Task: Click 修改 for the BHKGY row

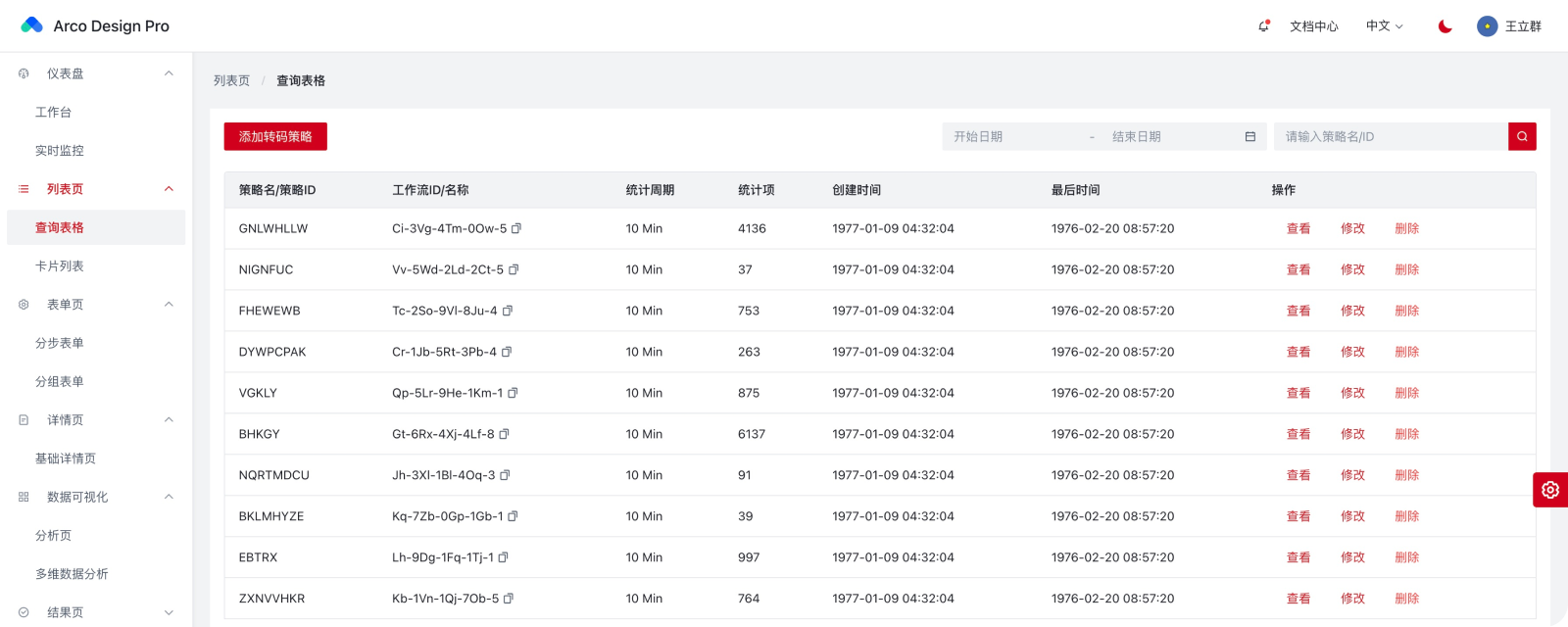Action: click(1352, 434)
